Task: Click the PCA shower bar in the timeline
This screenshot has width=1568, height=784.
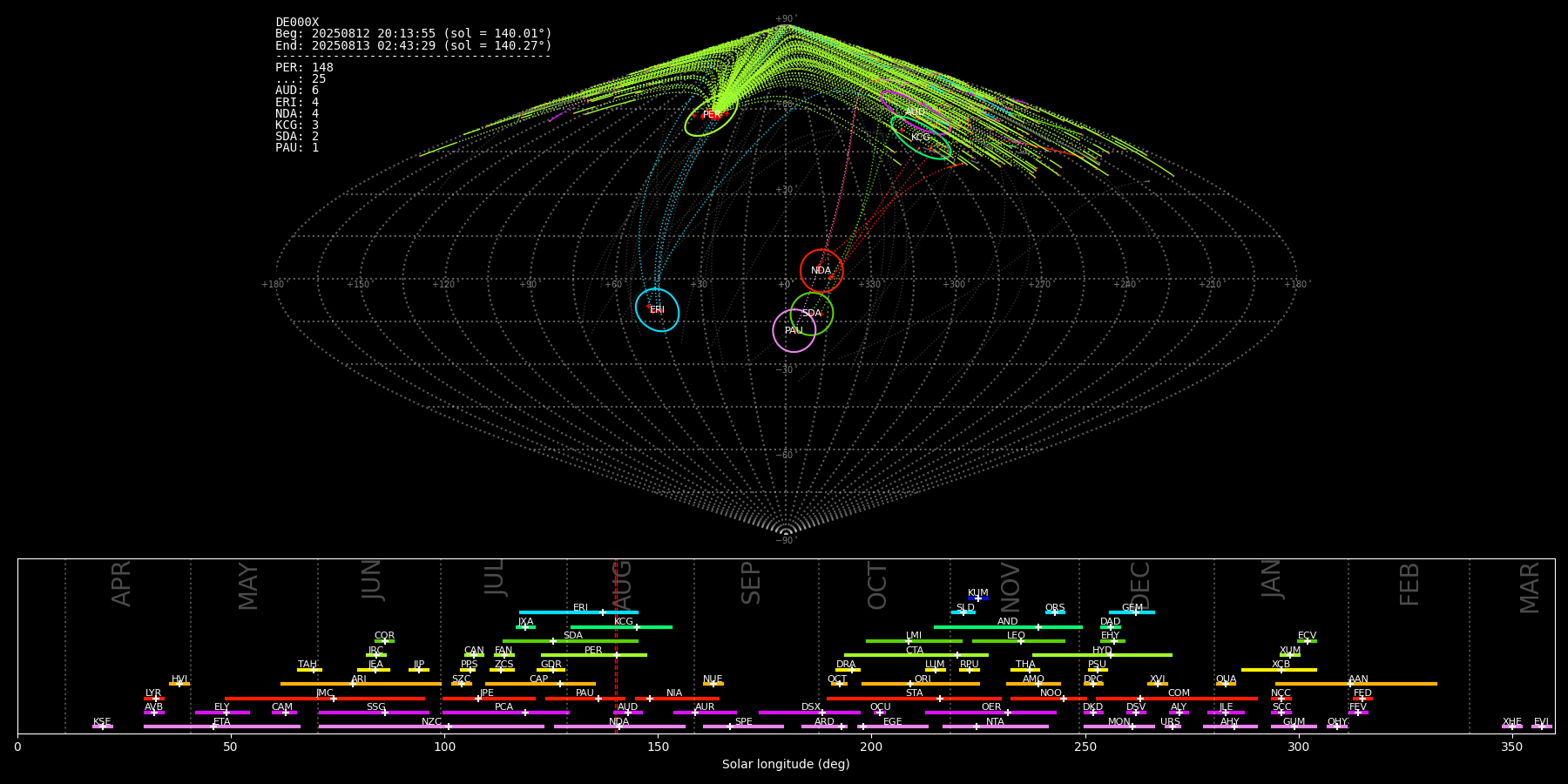Action: point(505,713)
